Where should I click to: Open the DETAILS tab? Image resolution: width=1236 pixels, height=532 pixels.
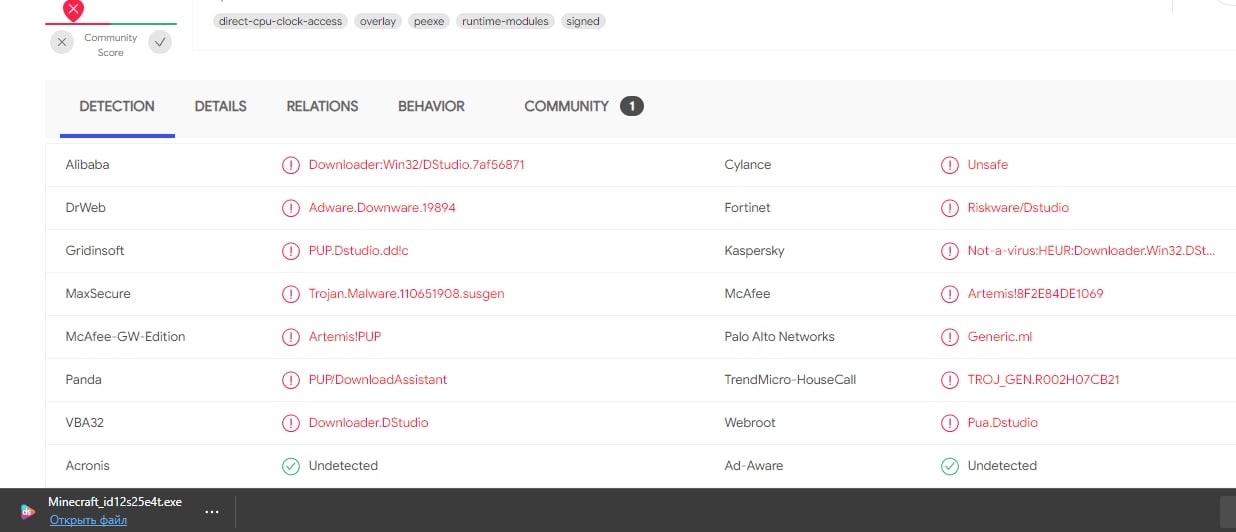click(x=220, y=106)
